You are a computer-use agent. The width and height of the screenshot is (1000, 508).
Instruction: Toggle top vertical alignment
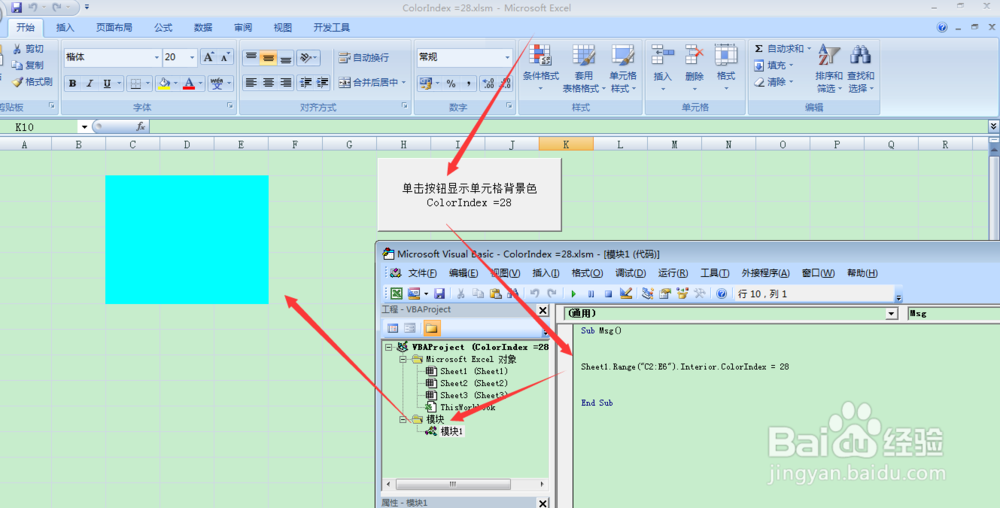[251, 57]
